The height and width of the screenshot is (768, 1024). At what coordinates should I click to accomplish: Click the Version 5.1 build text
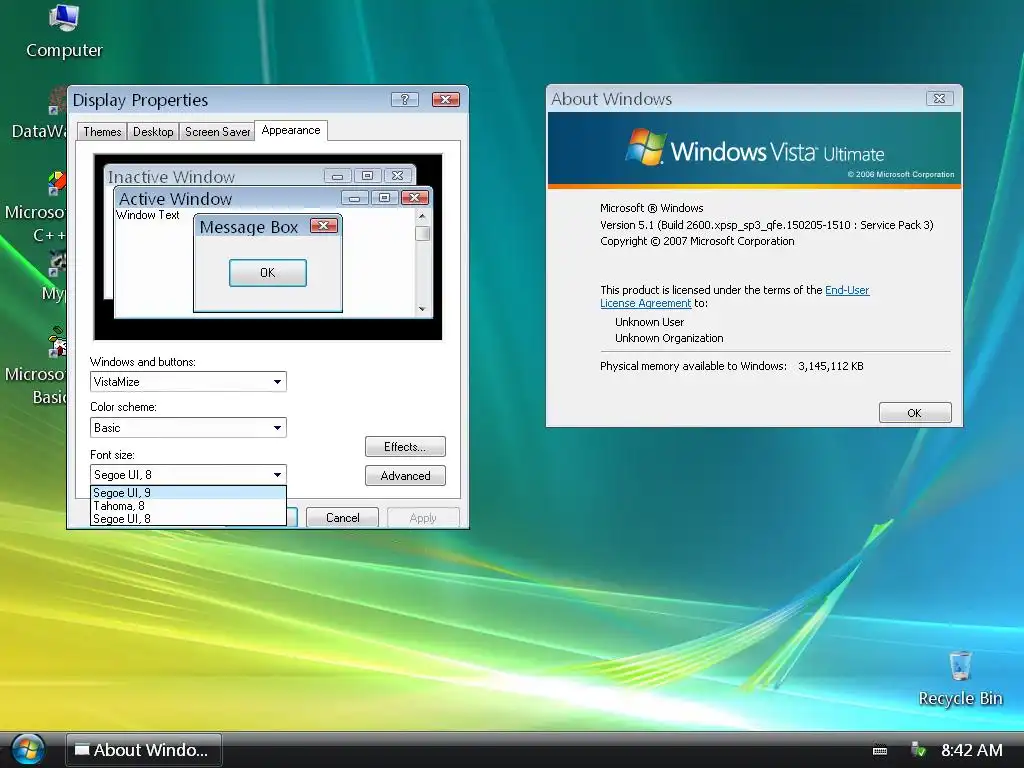pyautogui.click(x=767, y=225)
